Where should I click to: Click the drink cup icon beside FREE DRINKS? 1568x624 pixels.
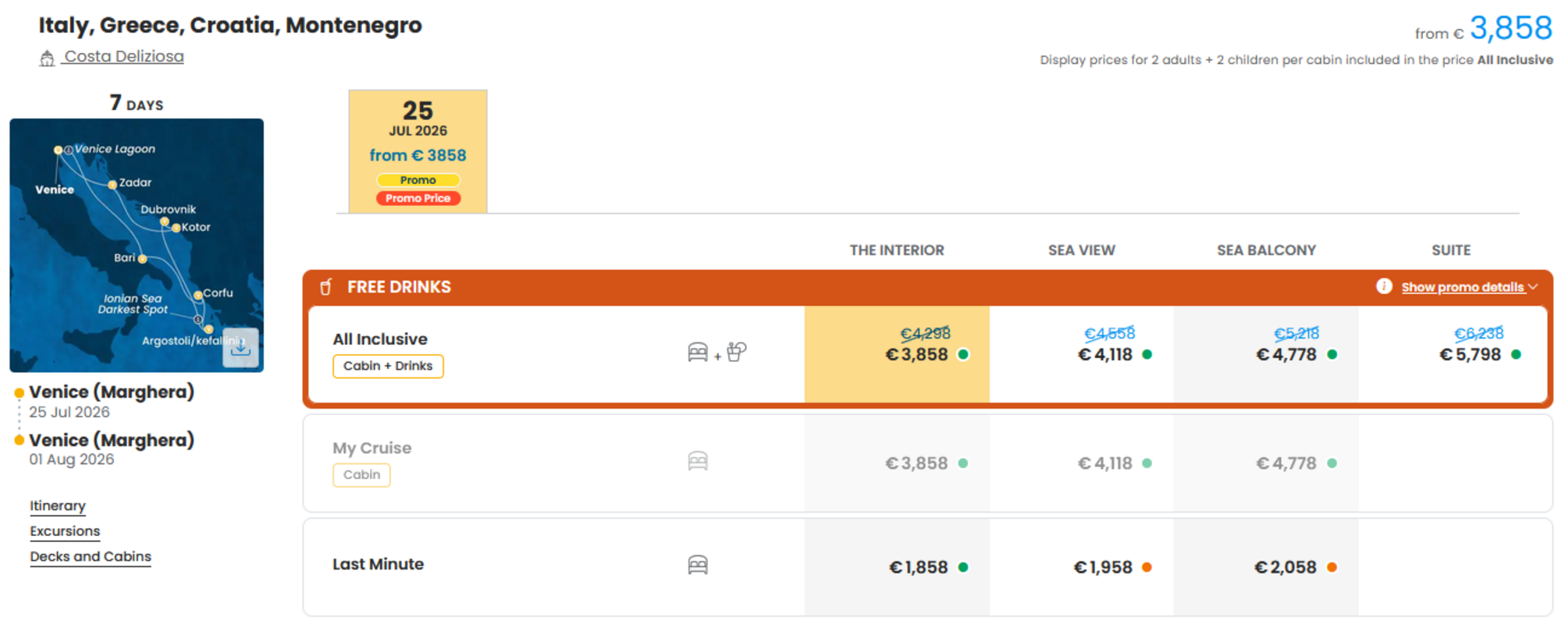click(326, 287)
